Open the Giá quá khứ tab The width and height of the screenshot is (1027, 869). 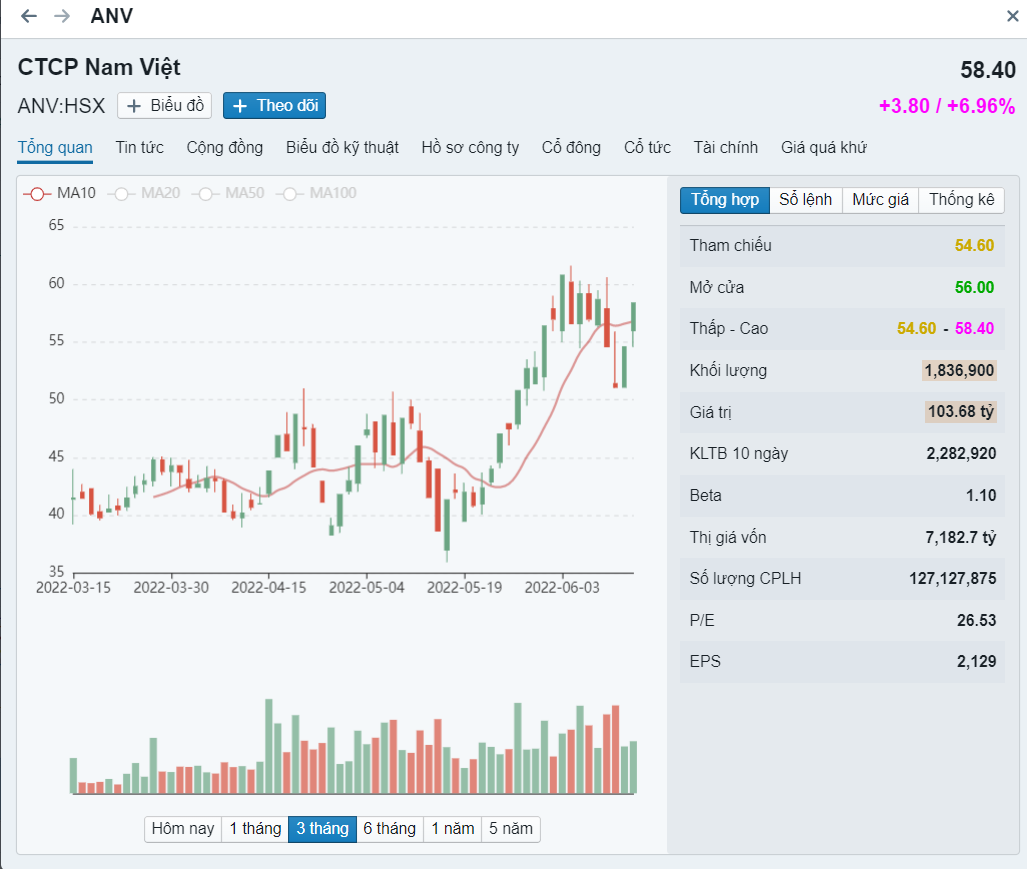(x=823, y=147)
